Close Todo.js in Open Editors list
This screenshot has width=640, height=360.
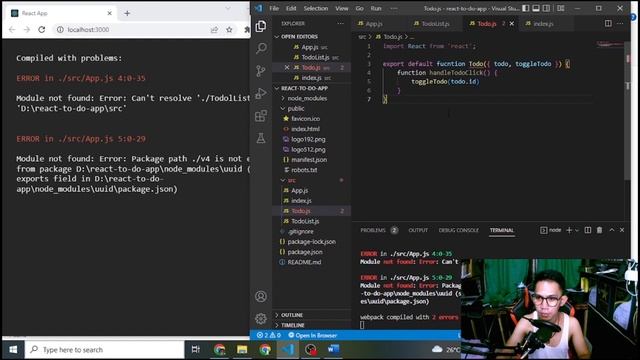coord(287,67)
